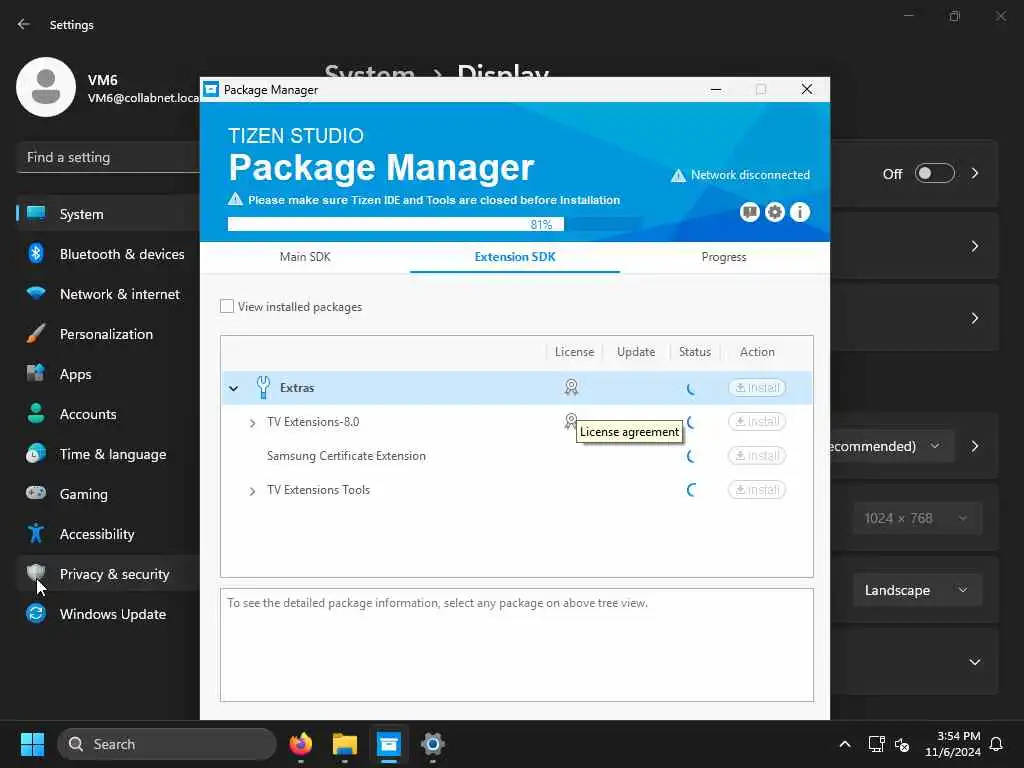Click the License column header

[574, 352]
